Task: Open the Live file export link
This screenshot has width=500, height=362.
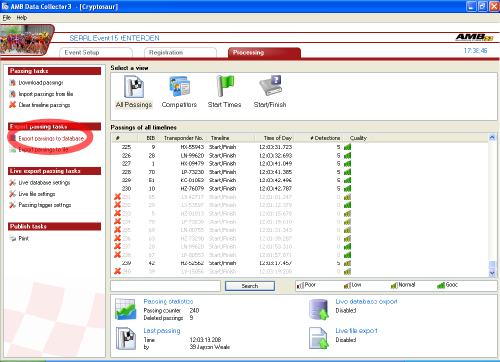Action: click(x=356, y=331)
